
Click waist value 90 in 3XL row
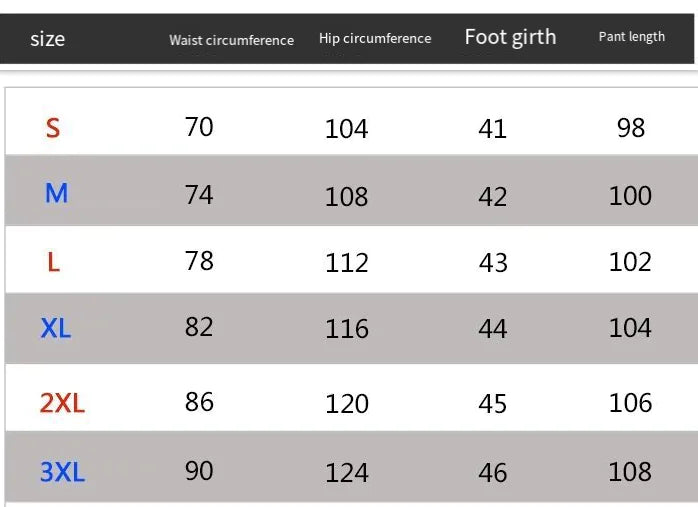click(199, 471)
